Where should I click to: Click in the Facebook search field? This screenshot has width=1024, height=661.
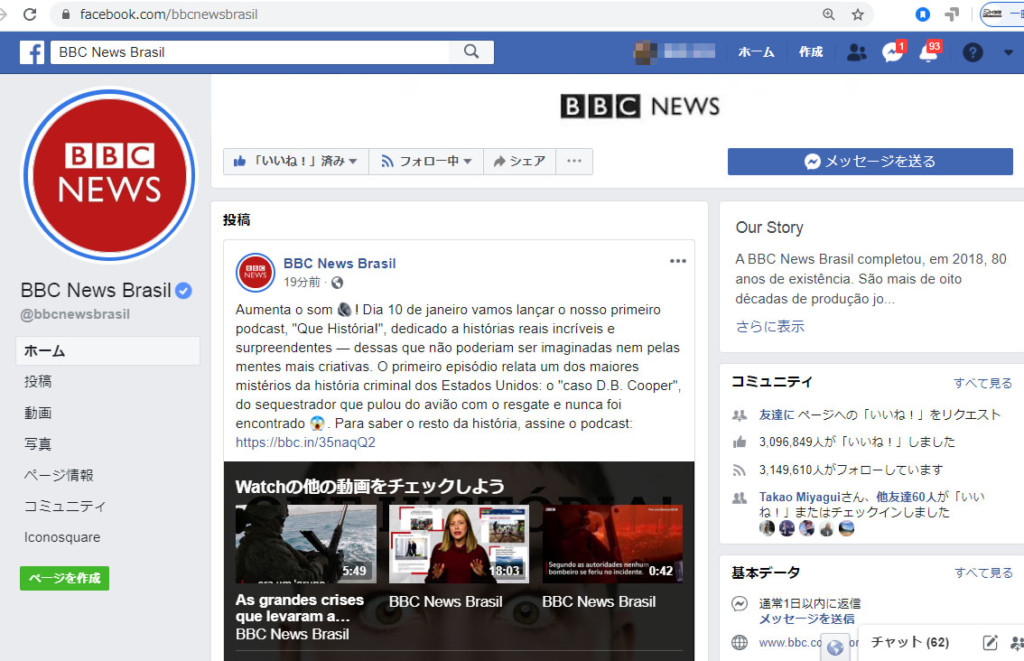pyautogui.click(x=250, y=52)
